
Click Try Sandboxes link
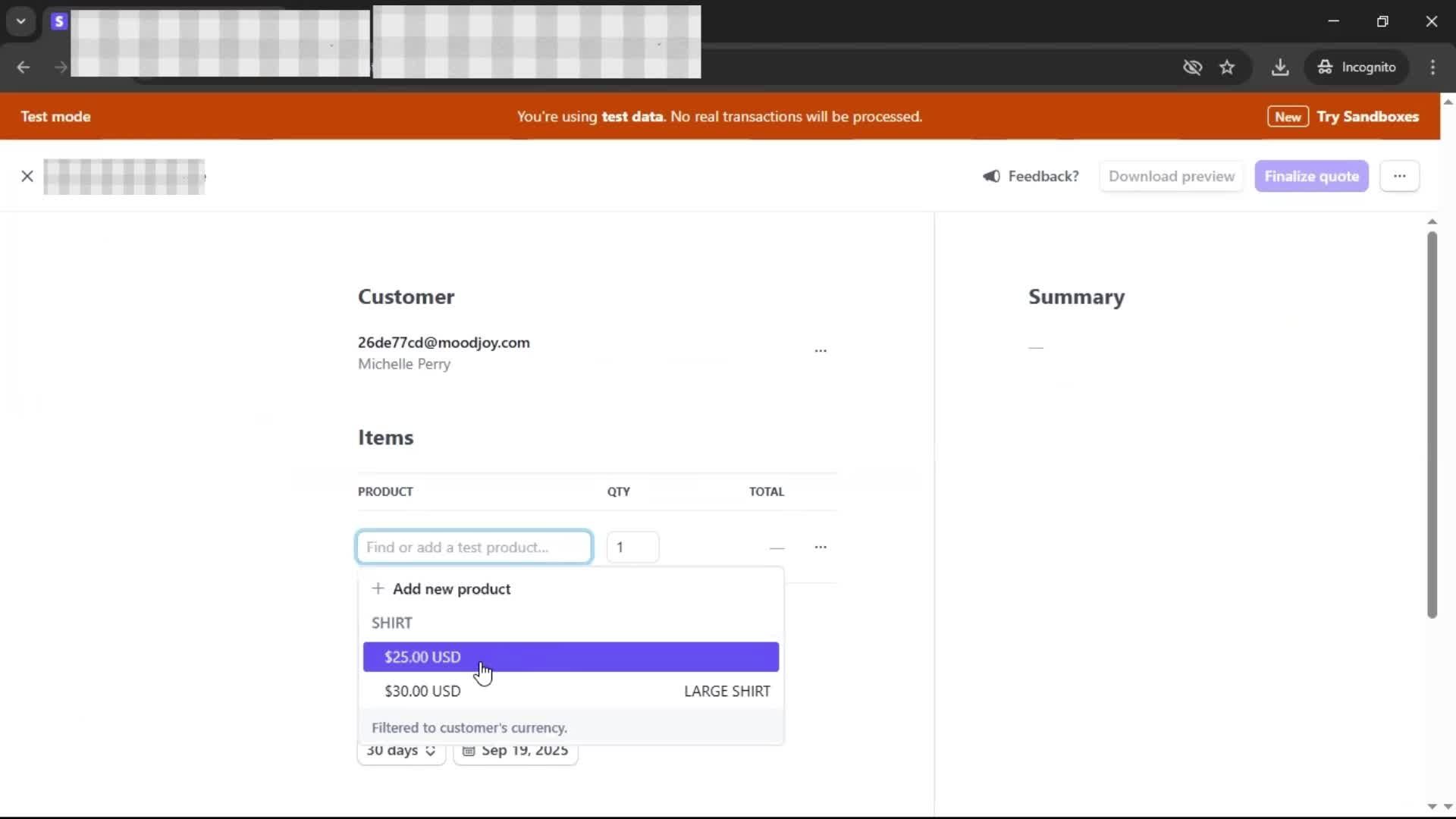click(x=1367, y=117)
